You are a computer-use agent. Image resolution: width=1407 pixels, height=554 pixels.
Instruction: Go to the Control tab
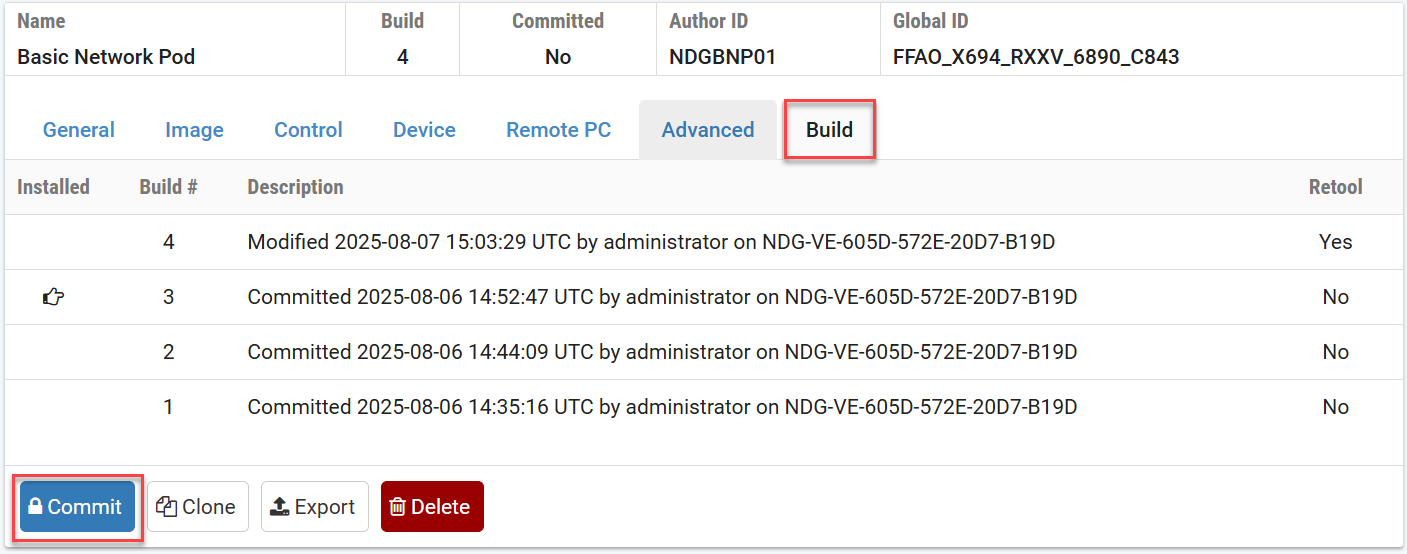pos(308,130)
